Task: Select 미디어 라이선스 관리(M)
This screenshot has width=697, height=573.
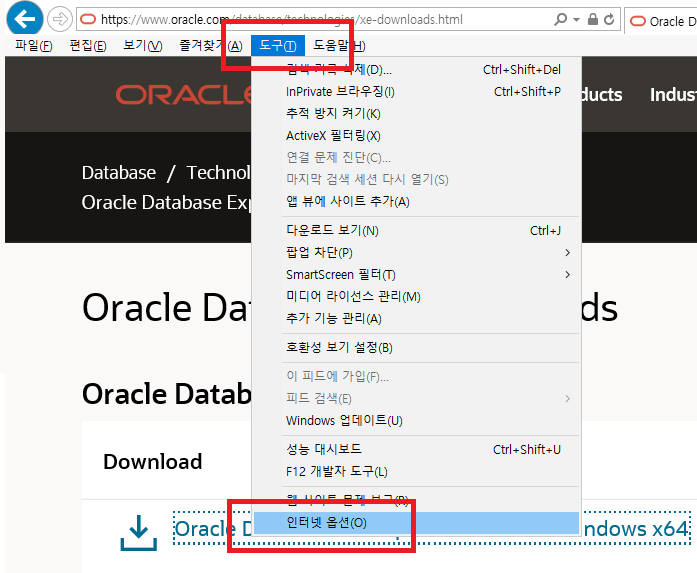Action: pos(417,297)
